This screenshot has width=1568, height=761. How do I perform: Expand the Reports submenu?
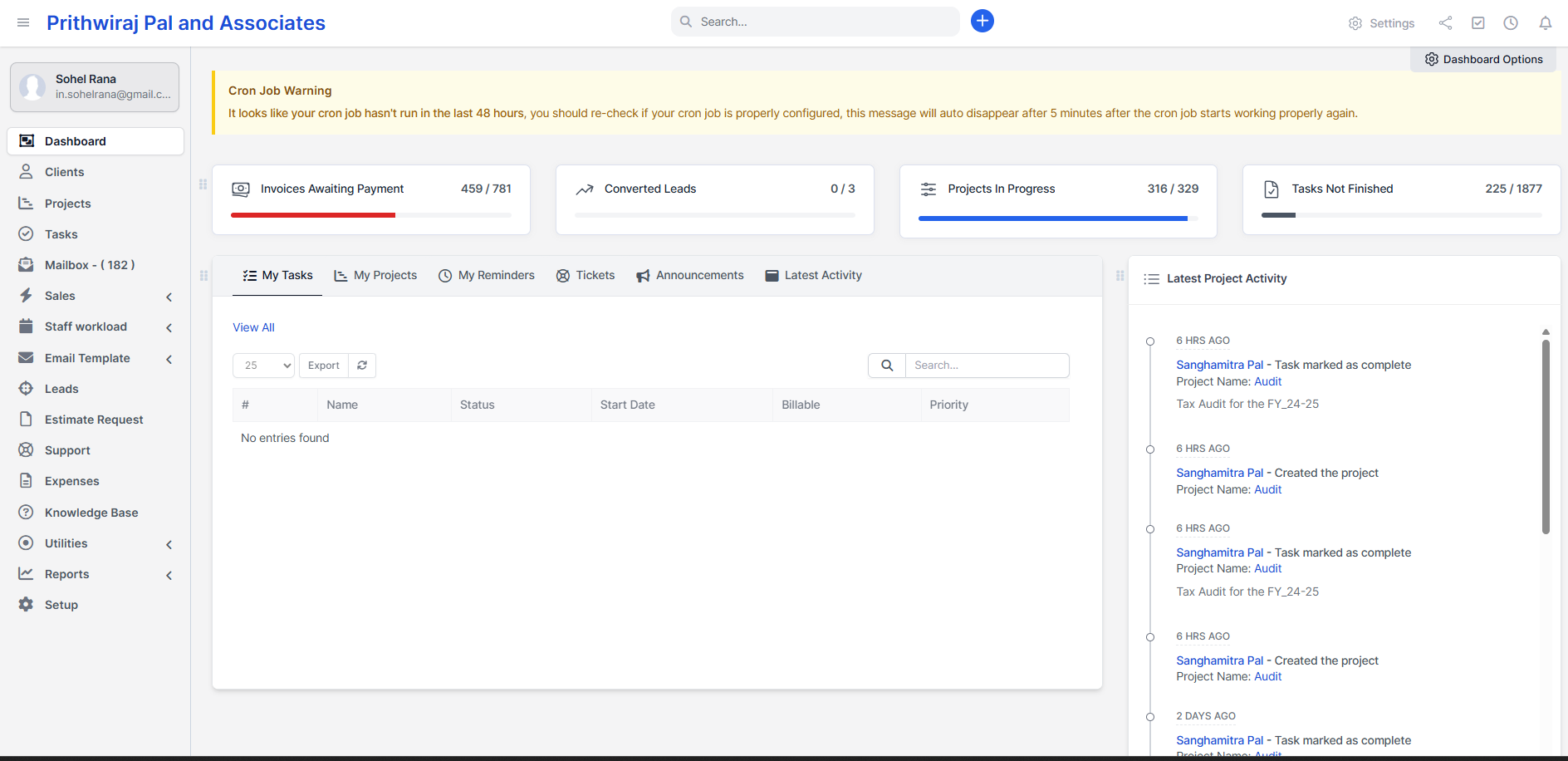pyautogui.click(x=169, y=574)
